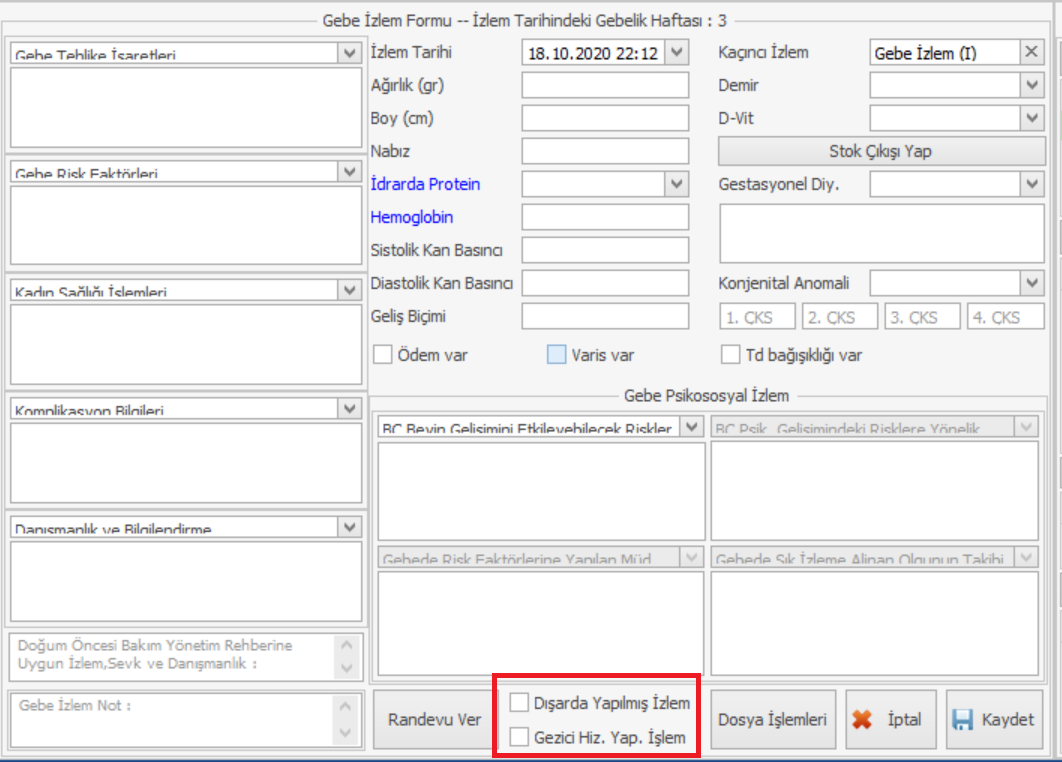Open Gebe Tehlike İşaretleri dropdown
The image size is (1062, 762).
(349, 53)
